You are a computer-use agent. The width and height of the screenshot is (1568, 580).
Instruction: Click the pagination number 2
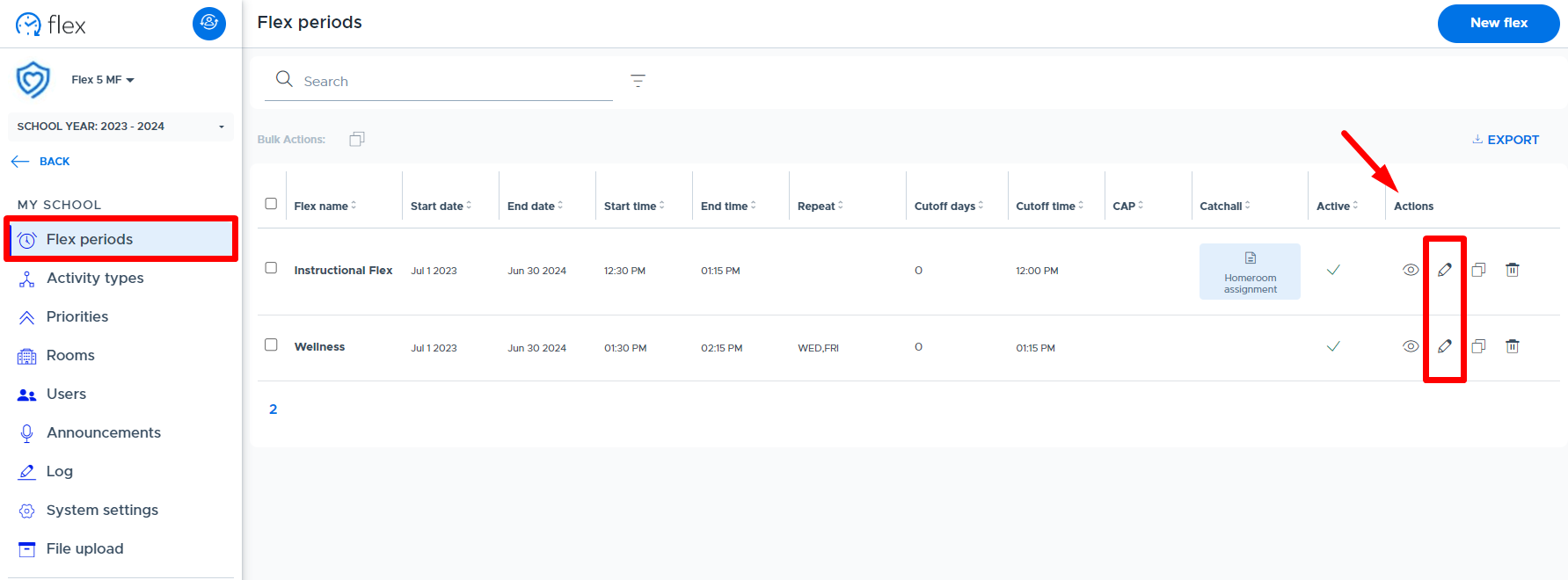(273, 409)
